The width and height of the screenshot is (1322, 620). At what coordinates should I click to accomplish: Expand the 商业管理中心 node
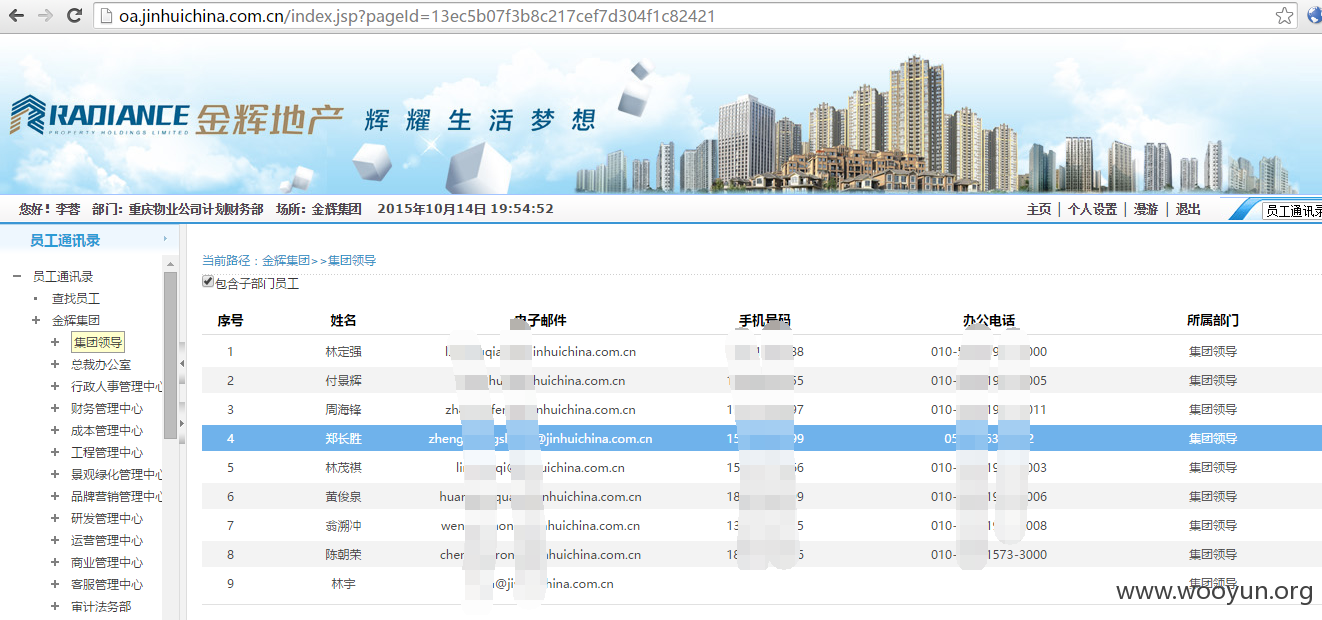(55, 562)
